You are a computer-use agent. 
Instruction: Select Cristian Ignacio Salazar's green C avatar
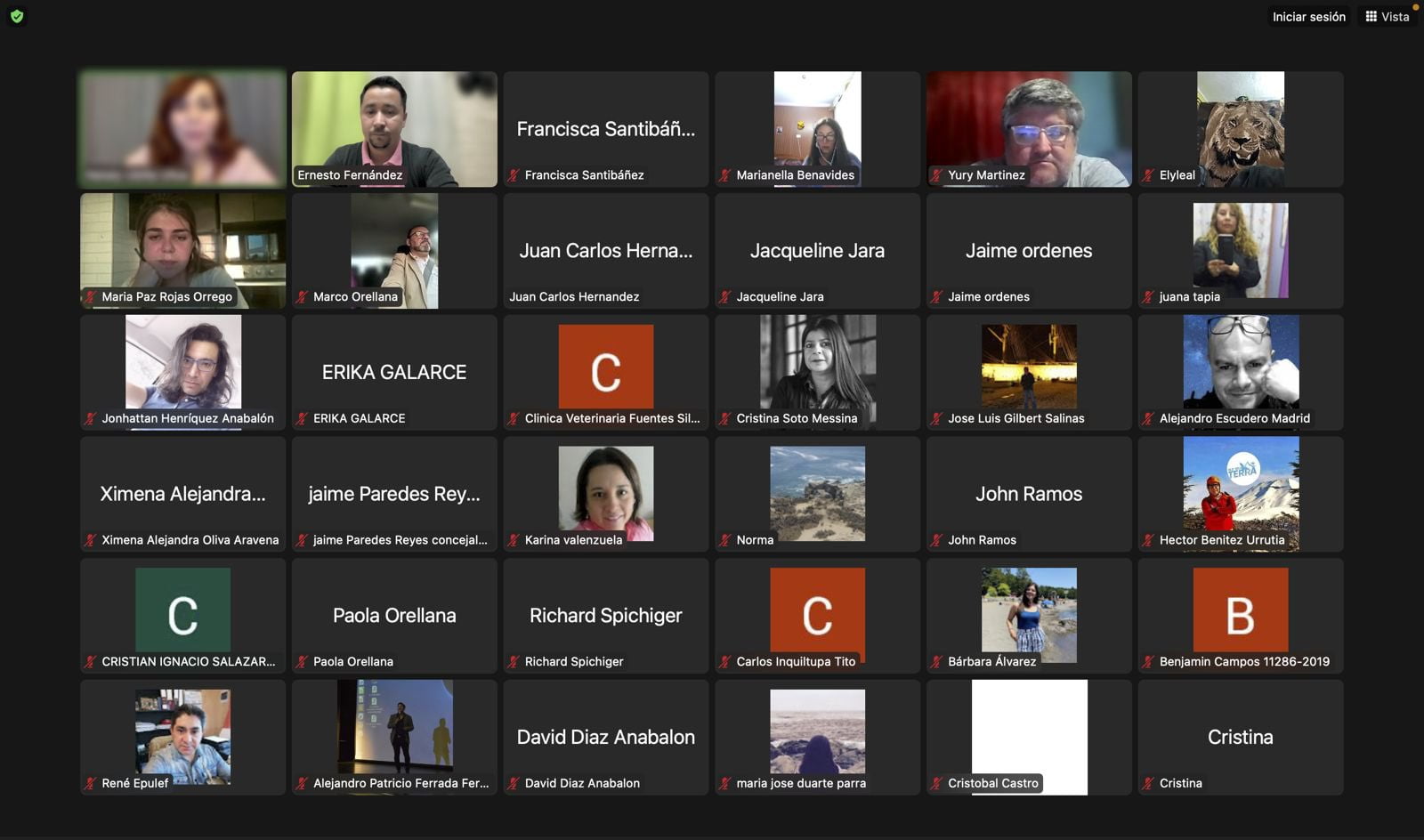point(182,610)
